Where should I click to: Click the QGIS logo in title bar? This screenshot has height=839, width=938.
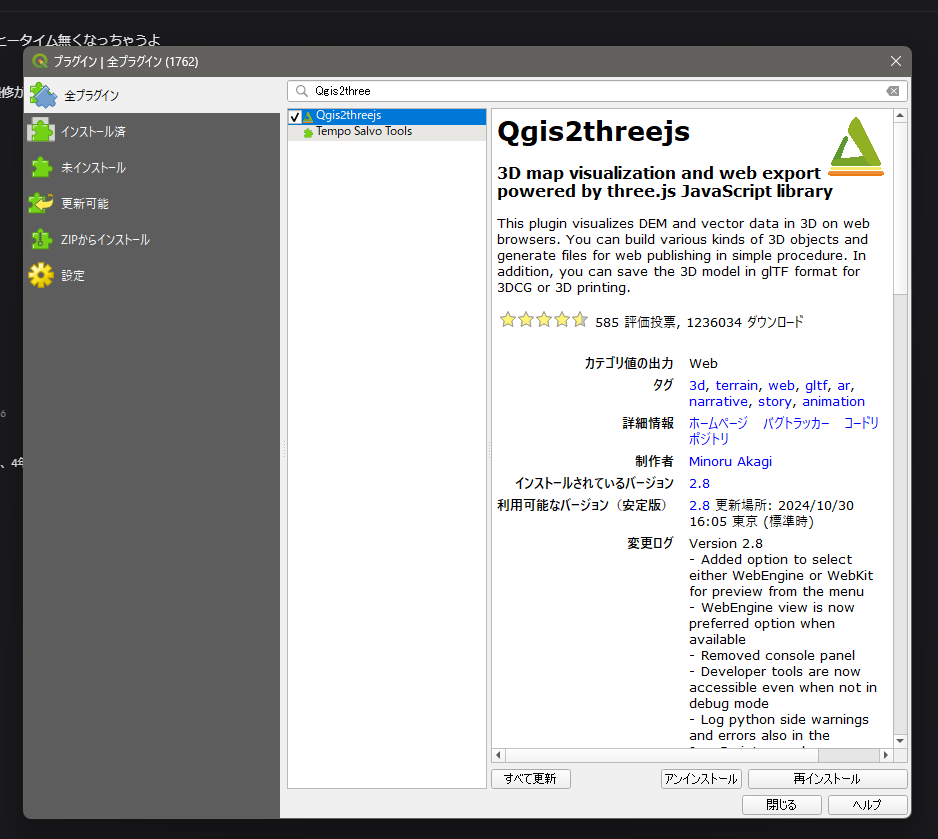tap(40, 61)
